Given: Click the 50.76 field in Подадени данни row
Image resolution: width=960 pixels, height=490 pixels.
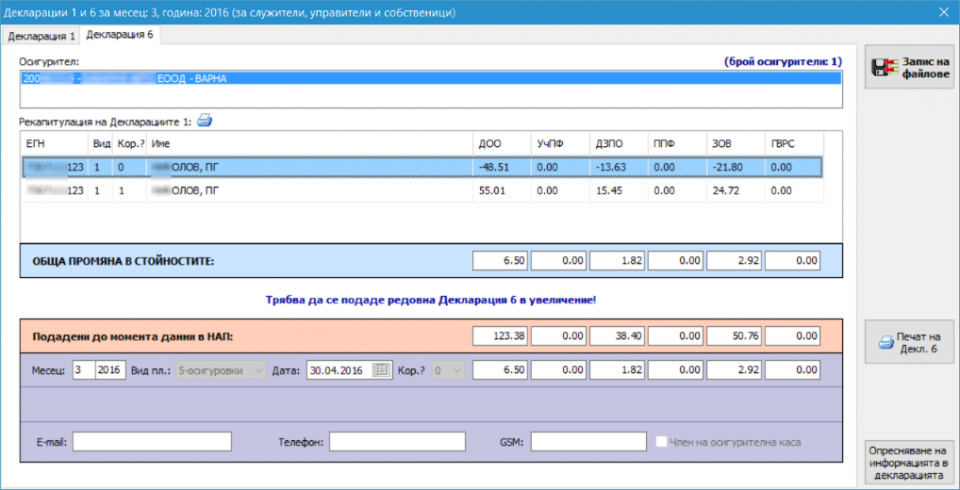Looking at the screenshot, I should (735, 336).
